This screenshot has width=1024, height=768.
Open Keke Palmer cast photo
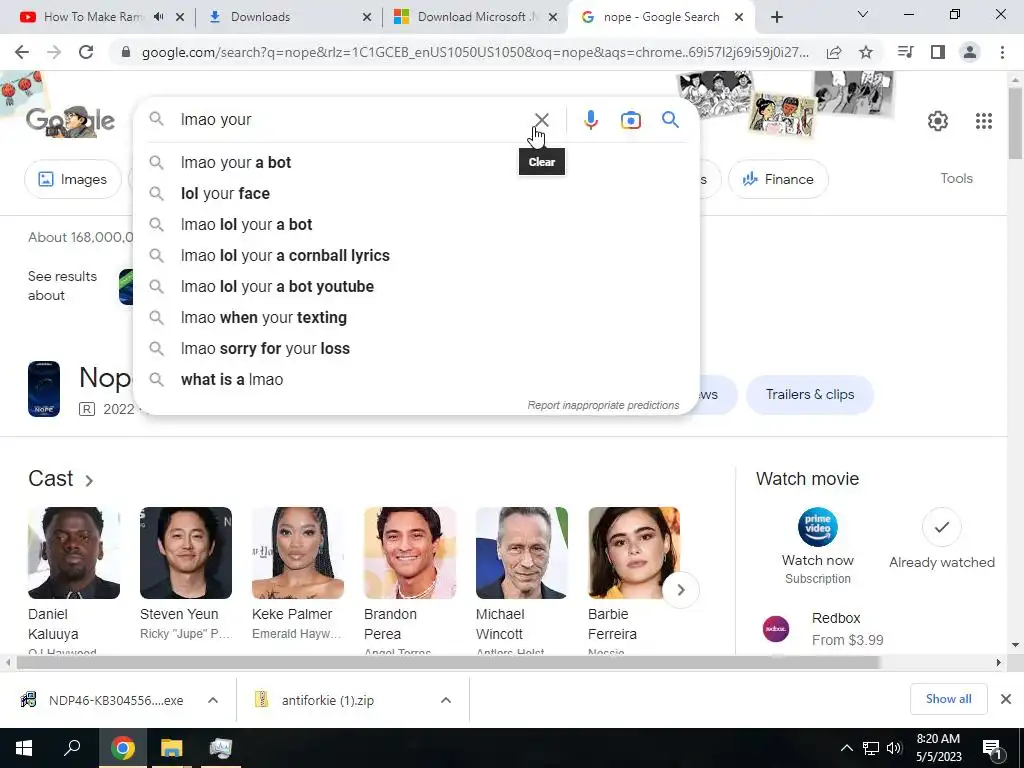(298, 552)
